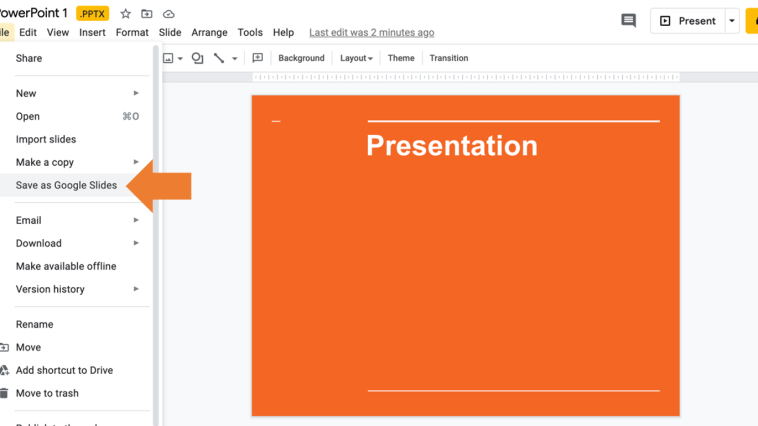Click the move to folder icon
This screenshot has width=758, height=426.
pos(147,14)
